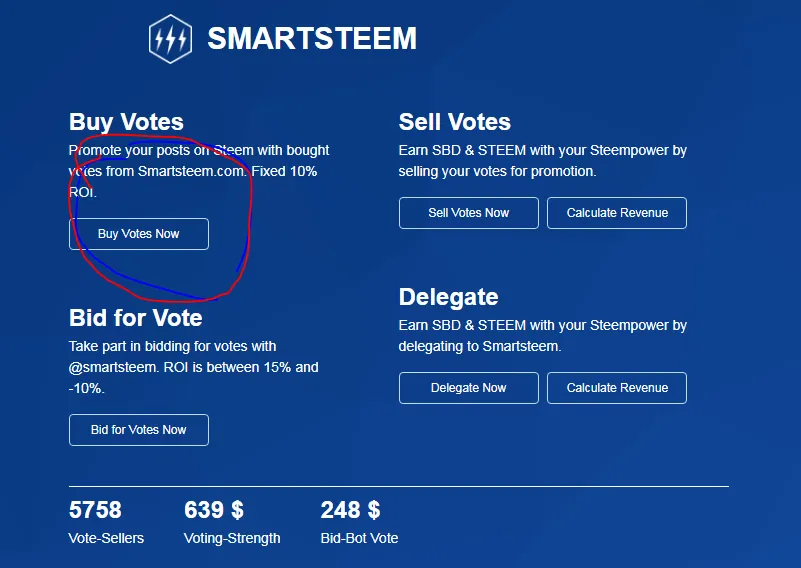Click the 5758 Vote-Sellers count
This screenshot has width=801, height=568.
pos(95,510)
